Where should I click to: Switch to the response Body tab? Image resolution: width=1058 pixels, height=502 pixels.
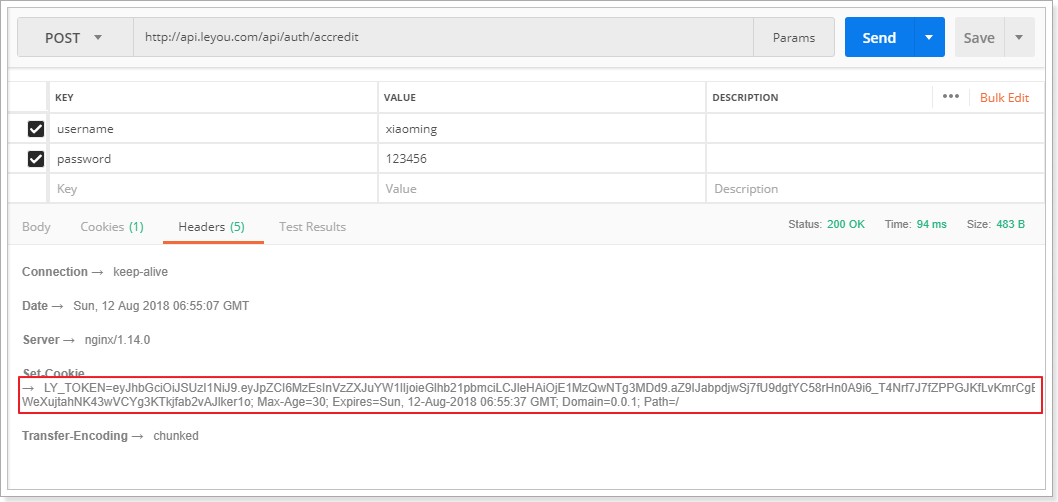click(36, 227)
